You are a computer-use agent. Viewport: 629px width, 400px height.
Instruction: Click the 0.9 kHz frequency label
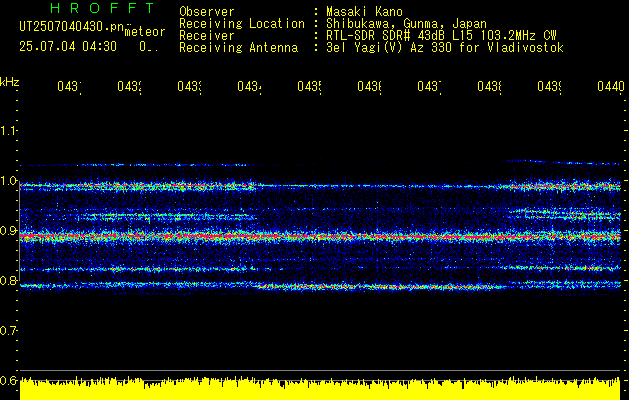pyautogui.click(x=8, y=231)
